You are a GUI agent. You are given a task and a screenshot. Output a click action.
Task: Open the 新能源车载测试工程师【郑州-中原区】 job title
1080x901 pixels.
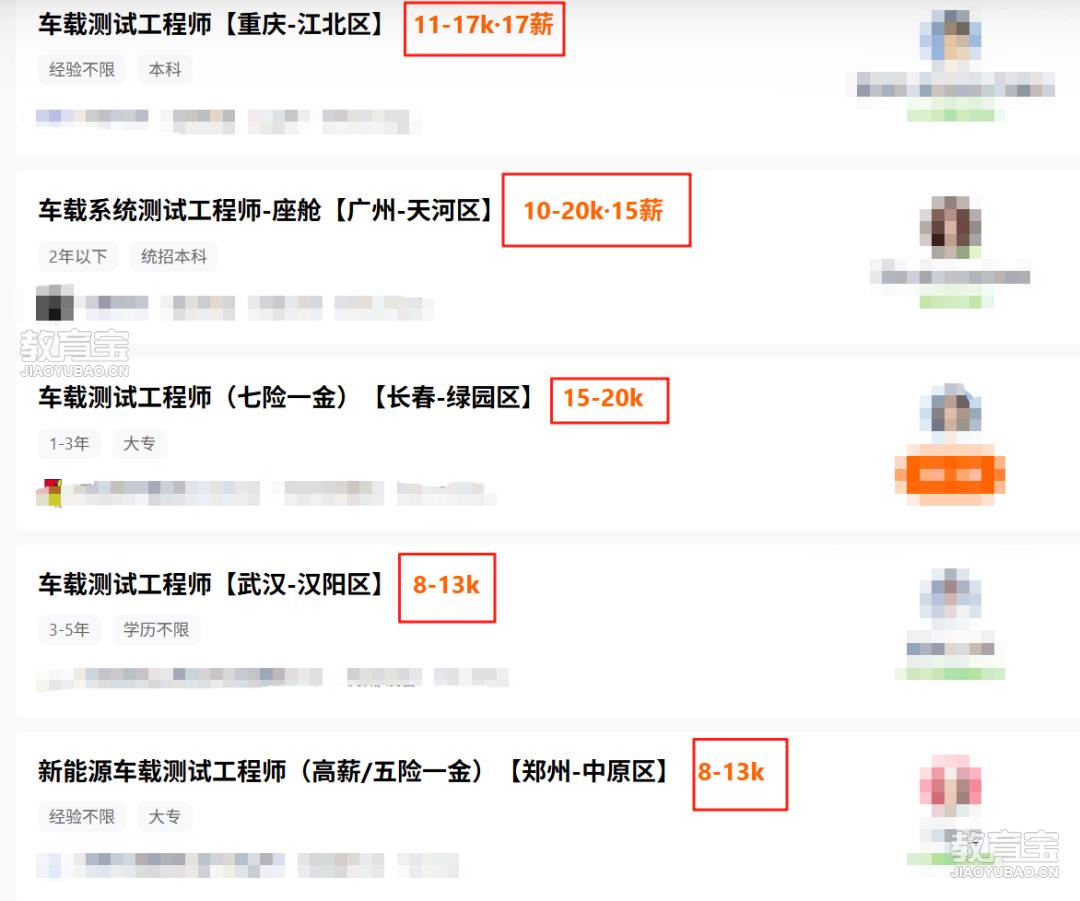point(353,771)
